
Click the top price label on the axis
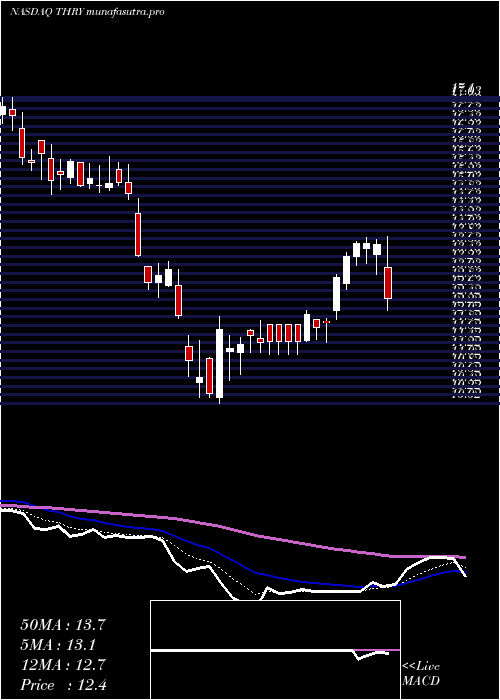pyautogui.click(x=466, y=91)
